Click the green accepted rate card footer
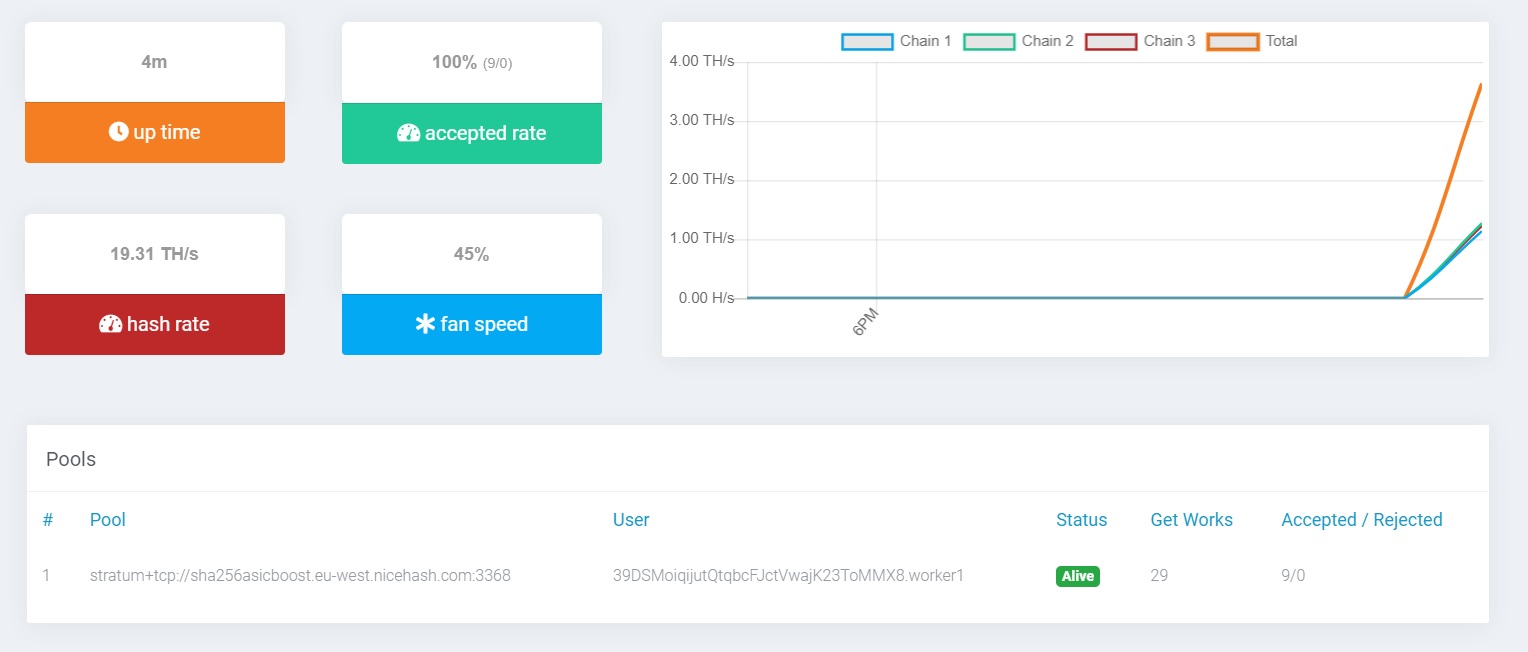Screen dimensions: 1528x652 pos(472,133)
